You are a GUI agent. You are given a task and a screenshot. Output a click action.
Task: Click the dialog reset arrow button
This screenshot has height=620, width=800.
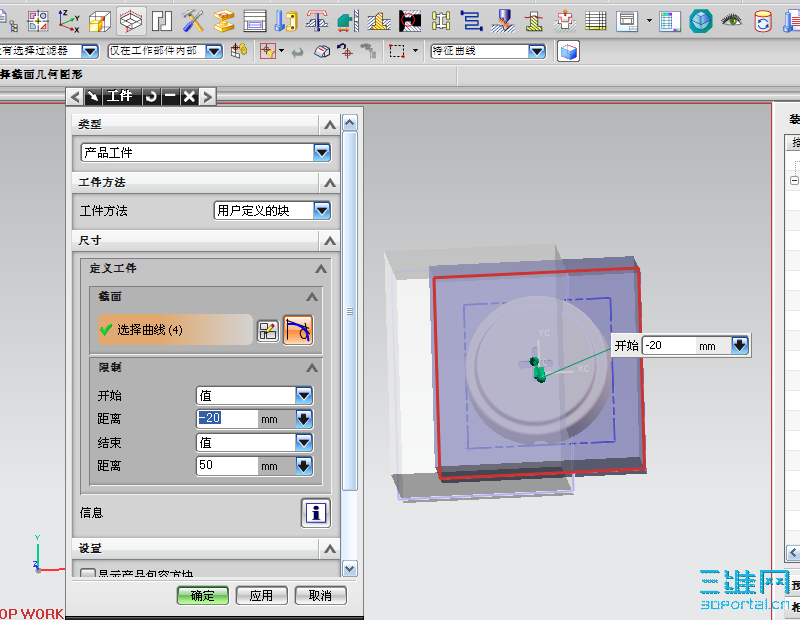click(x=151, y=96)
